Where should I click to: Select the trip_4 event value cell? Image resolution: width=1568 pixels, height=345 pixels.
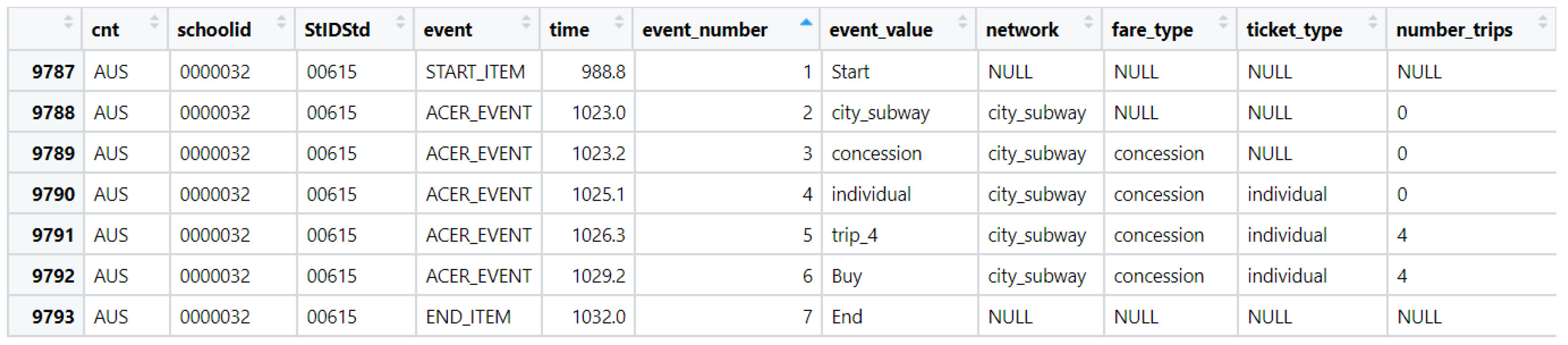[x=854, y=235]
